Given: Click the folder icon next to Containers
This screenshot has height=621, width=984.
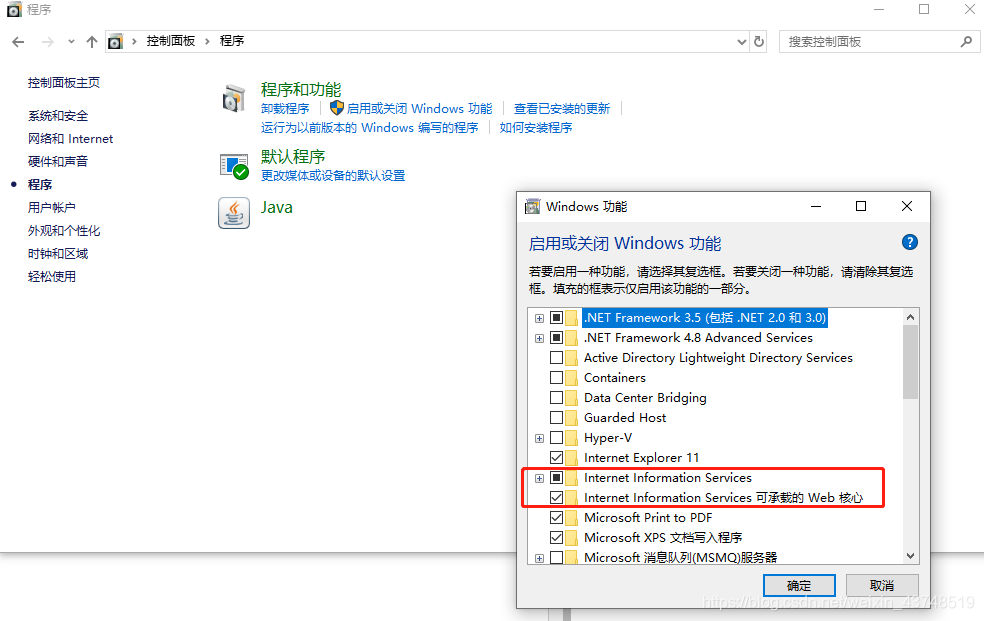Looking at the screenshot, I should [571, 378].
